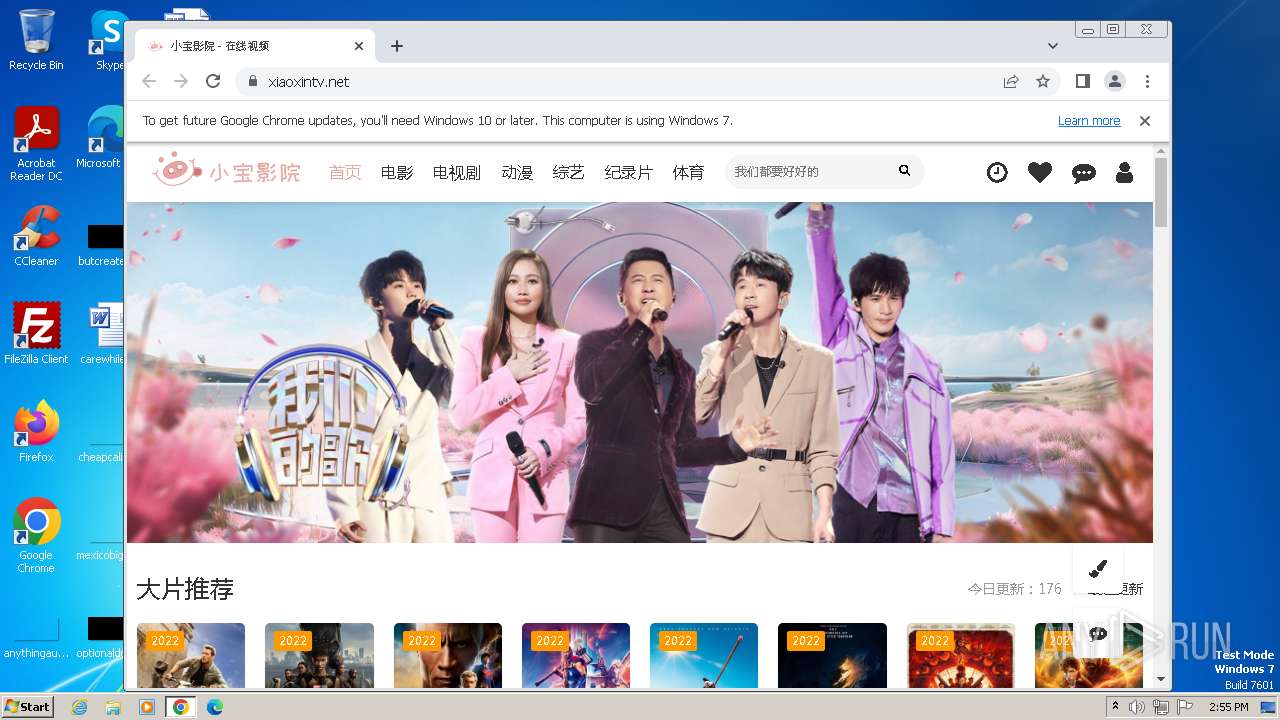This screenshot has width=1280, height=720.
Task: Open user account icon on site header
Action: (1124, 172)
